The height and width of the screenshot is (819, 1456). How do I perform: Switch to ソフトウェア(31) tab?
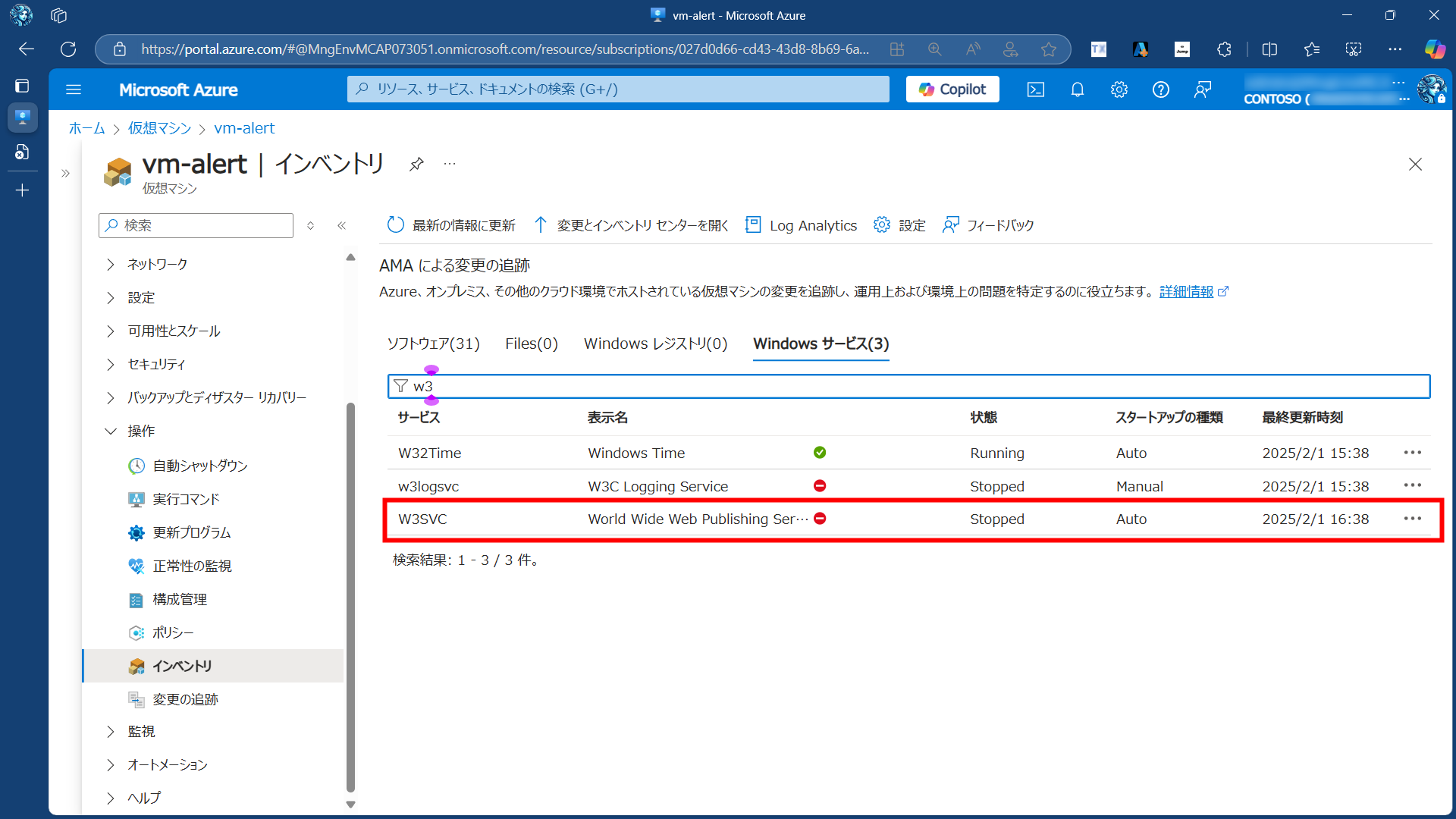[x=433, y=344]
